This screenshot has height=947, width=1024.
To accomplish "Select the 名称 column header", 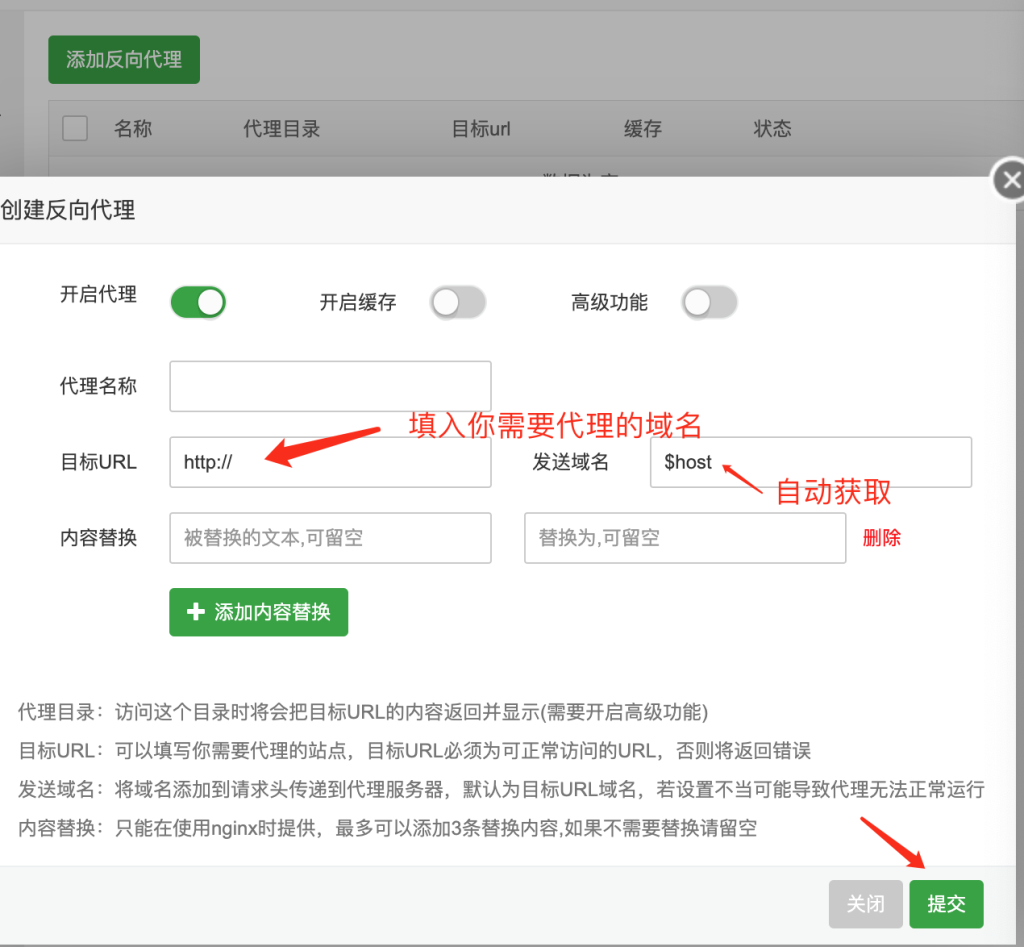I will [x=133, y=128].
